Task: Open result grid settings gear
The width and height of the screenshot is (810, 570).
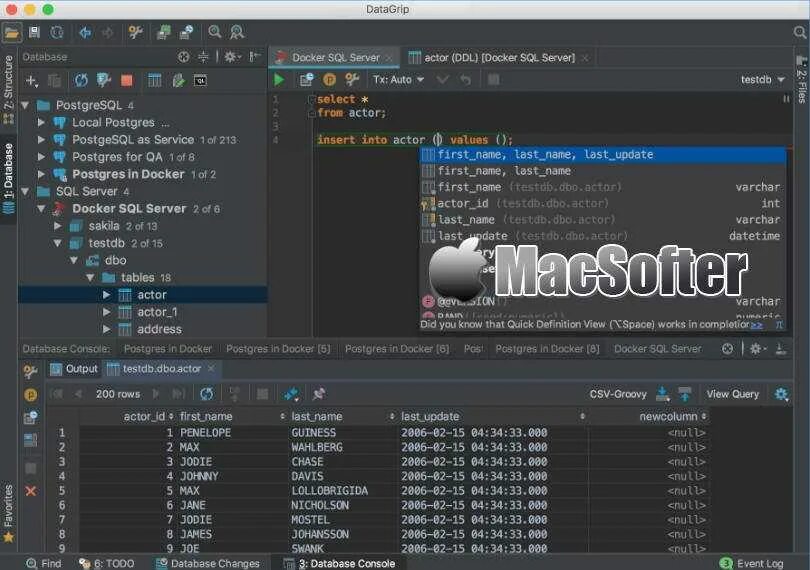Action: [781, 394]
